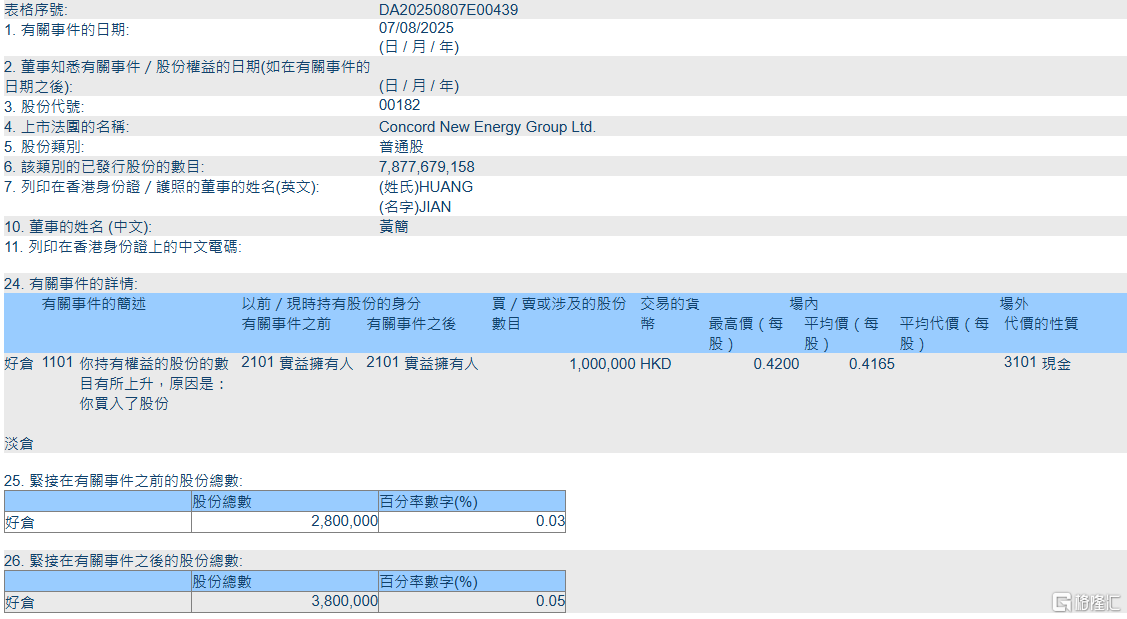This screenshot has height=619, width=1127.
Task: Click the share class value 普通股
Action: [401, 147]
